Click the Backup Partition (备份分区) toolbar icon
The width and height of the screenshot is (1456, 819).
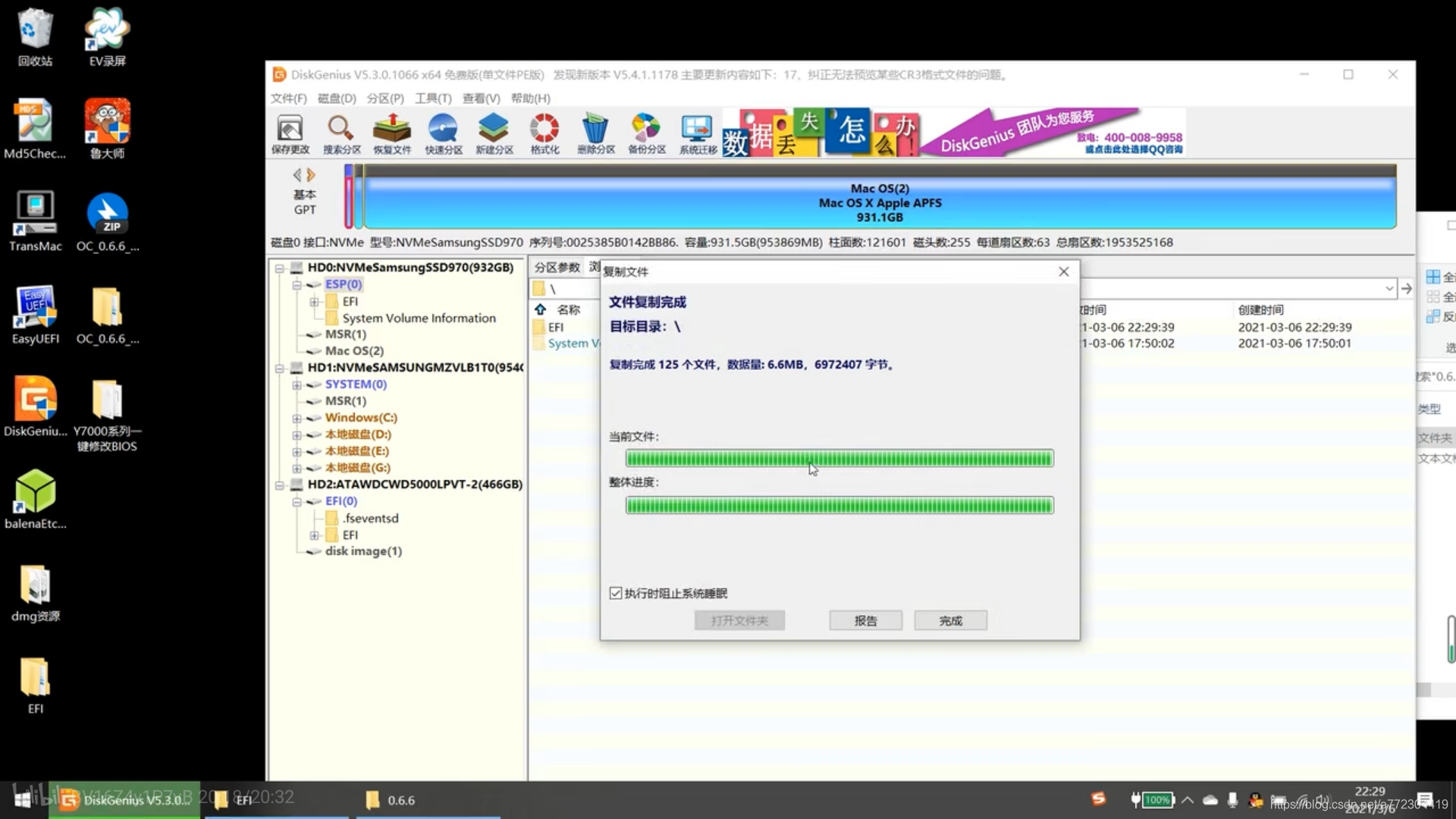(647, 134)
